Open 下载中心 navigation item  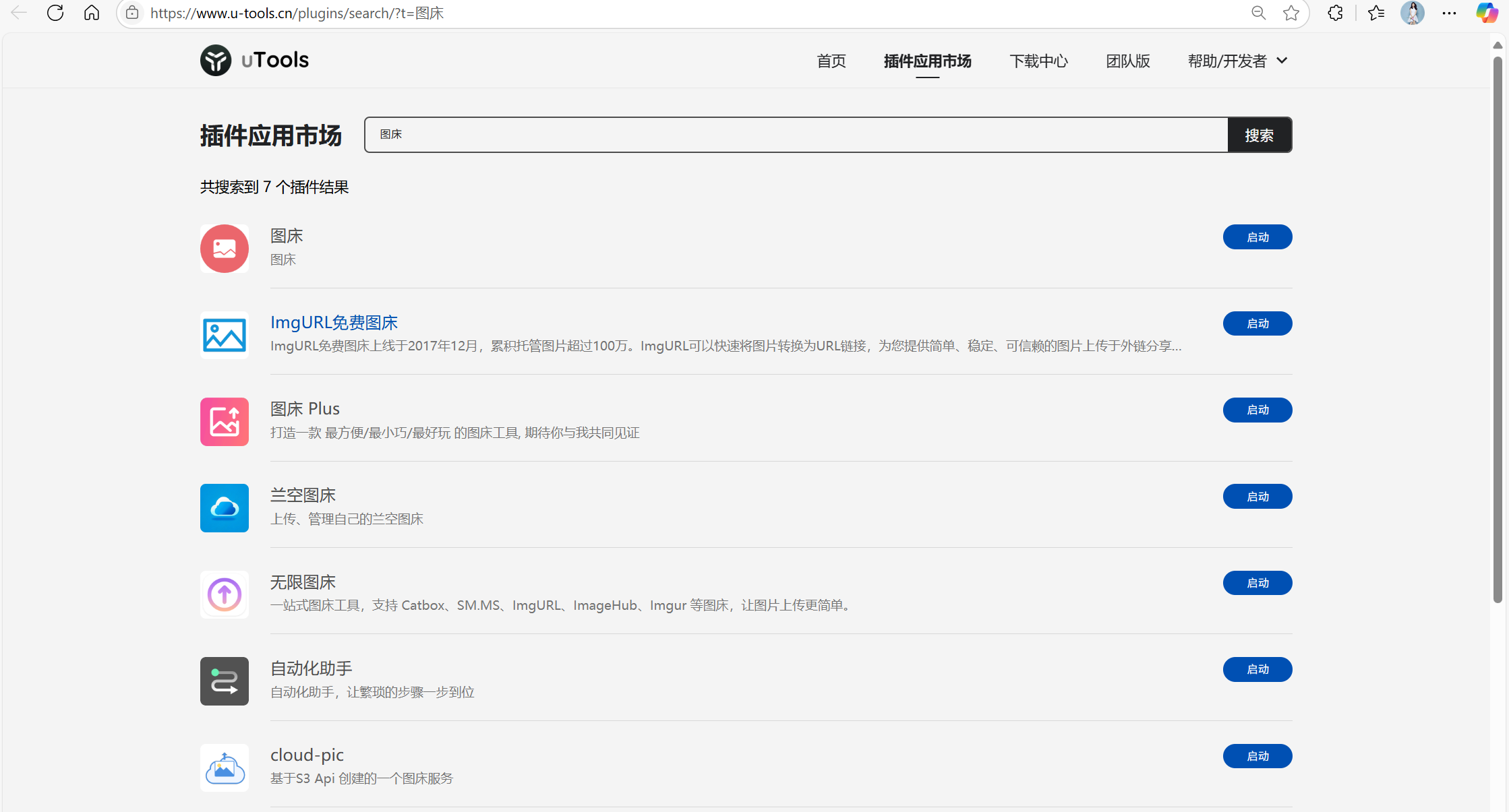(1038, 61)
